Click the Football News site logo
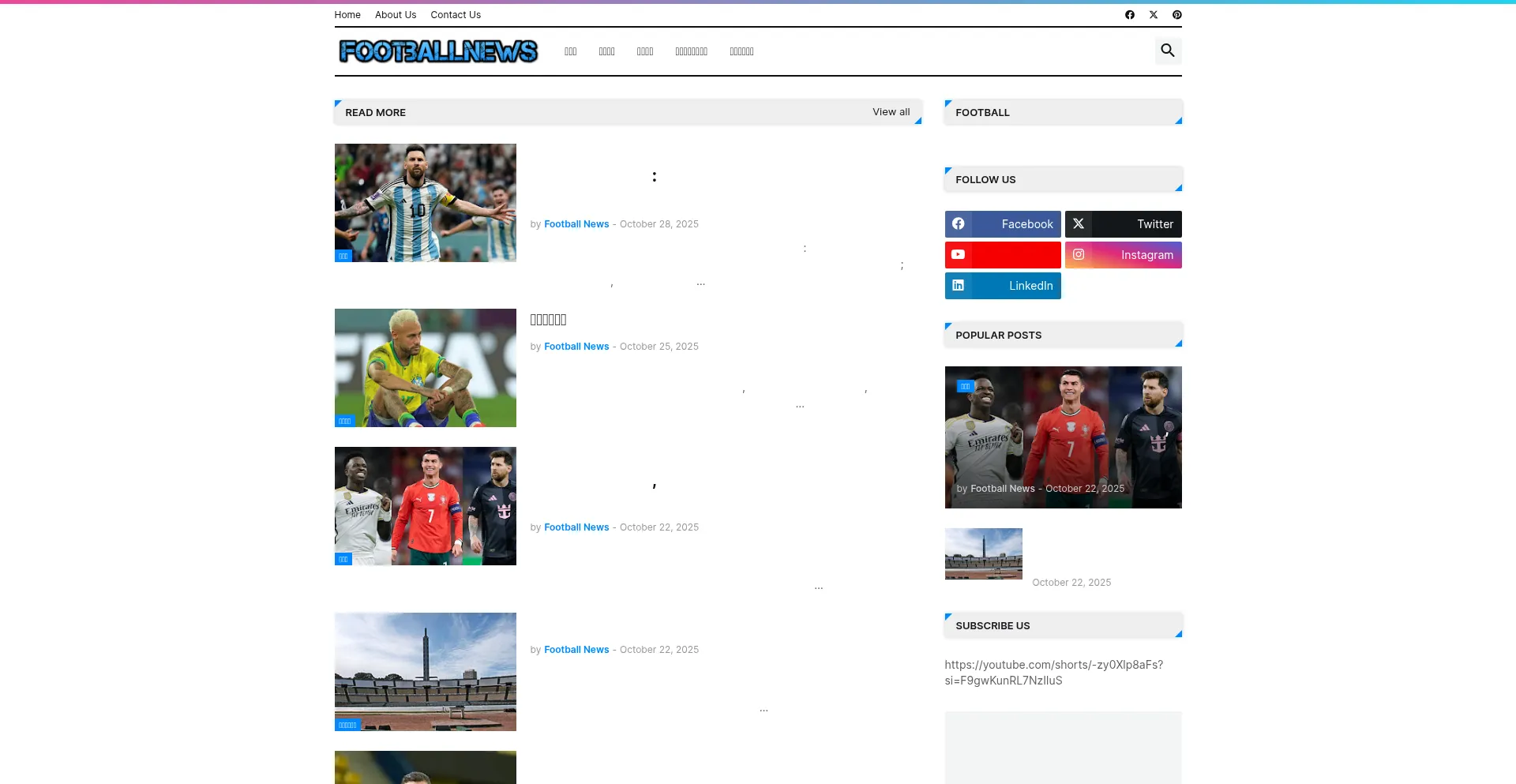This screenshot has height=784, width=1516. 438,51
